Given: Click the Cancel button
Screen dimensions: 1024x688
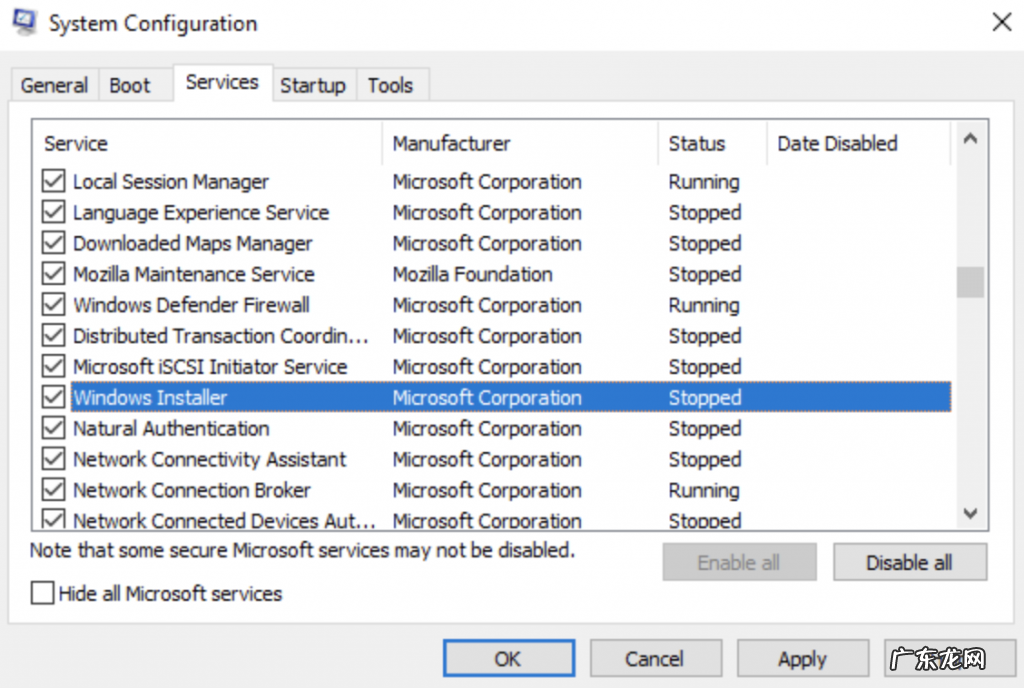Looking at the screenshot, I should click(x=656, y=658).
